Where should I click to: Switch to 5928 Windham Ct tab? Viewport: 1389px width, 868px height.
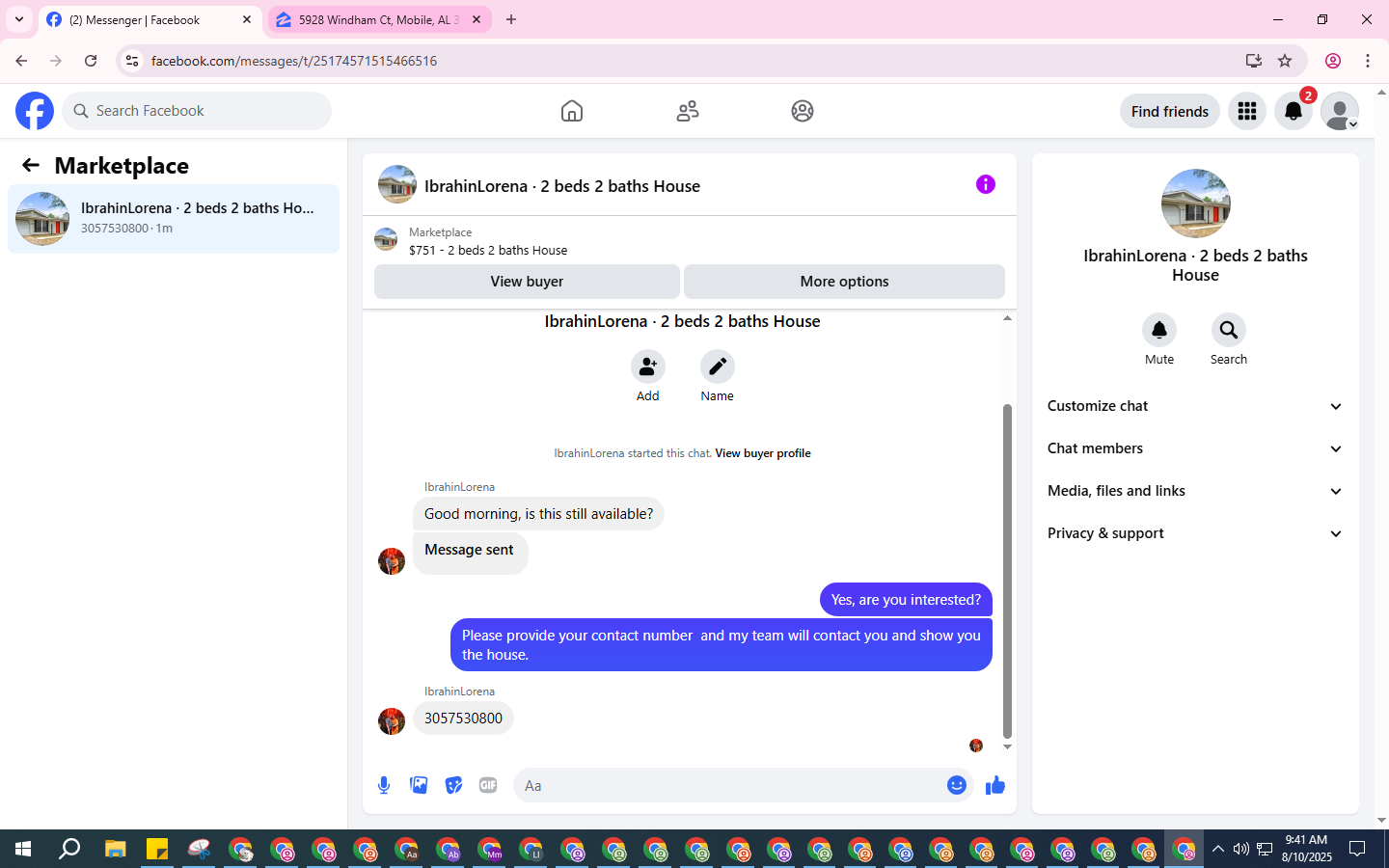click(x=379, y=20)
